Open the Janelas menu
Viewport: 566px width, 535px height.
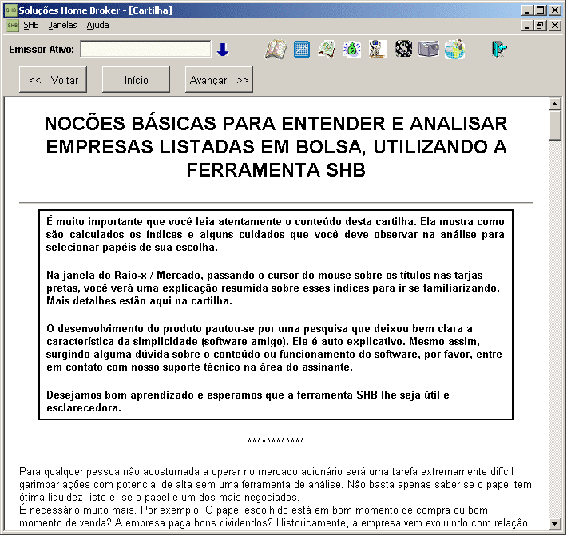(x=63, y=25)
